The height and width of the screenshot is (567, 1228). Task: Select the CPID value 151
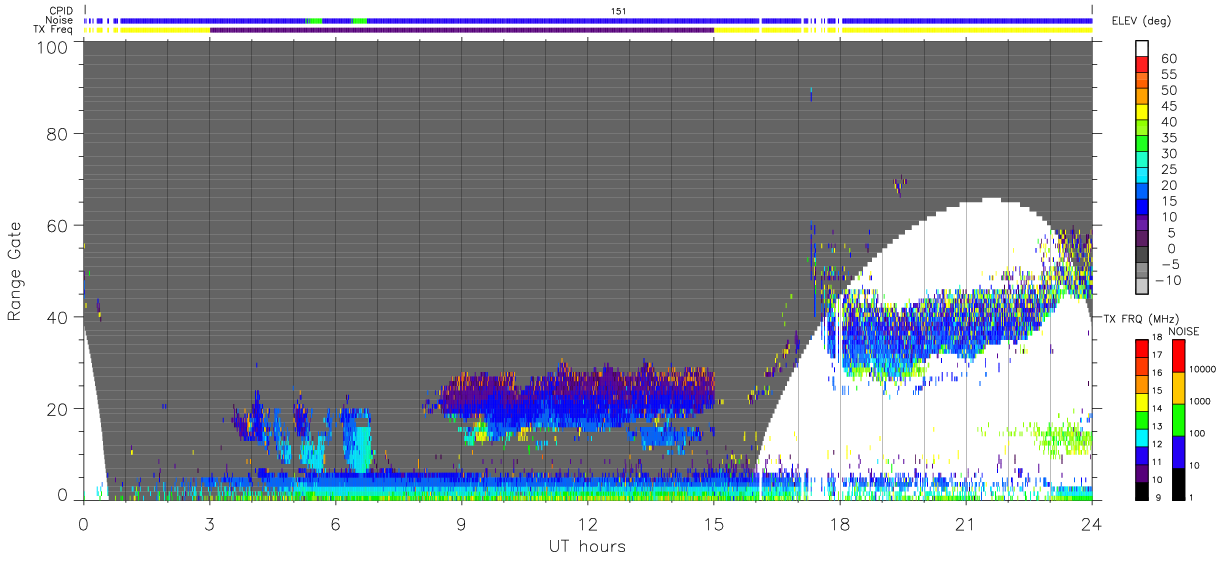tap(618, 11)
